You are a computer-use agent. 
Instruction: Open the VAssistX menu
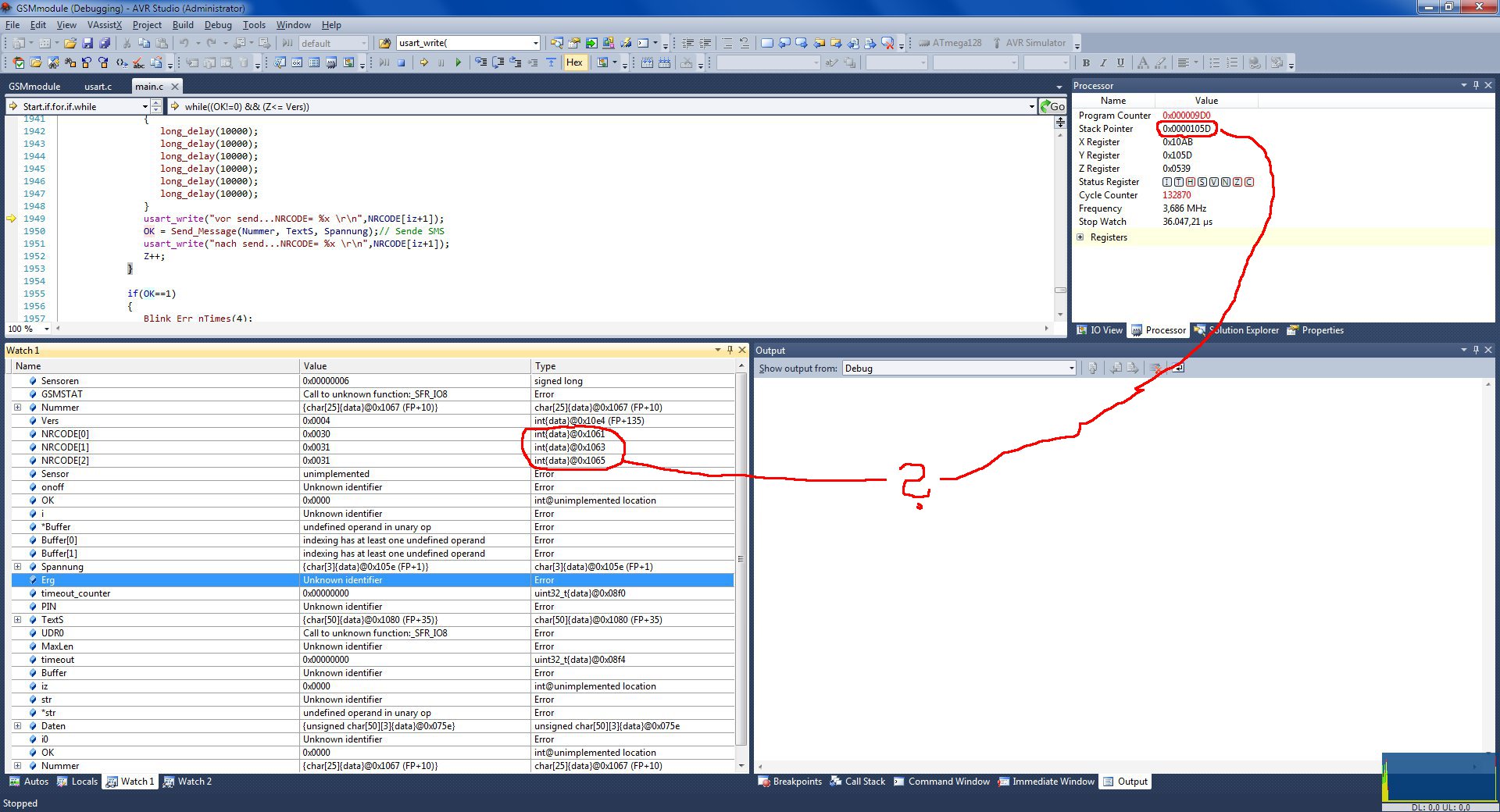(105, 25)
